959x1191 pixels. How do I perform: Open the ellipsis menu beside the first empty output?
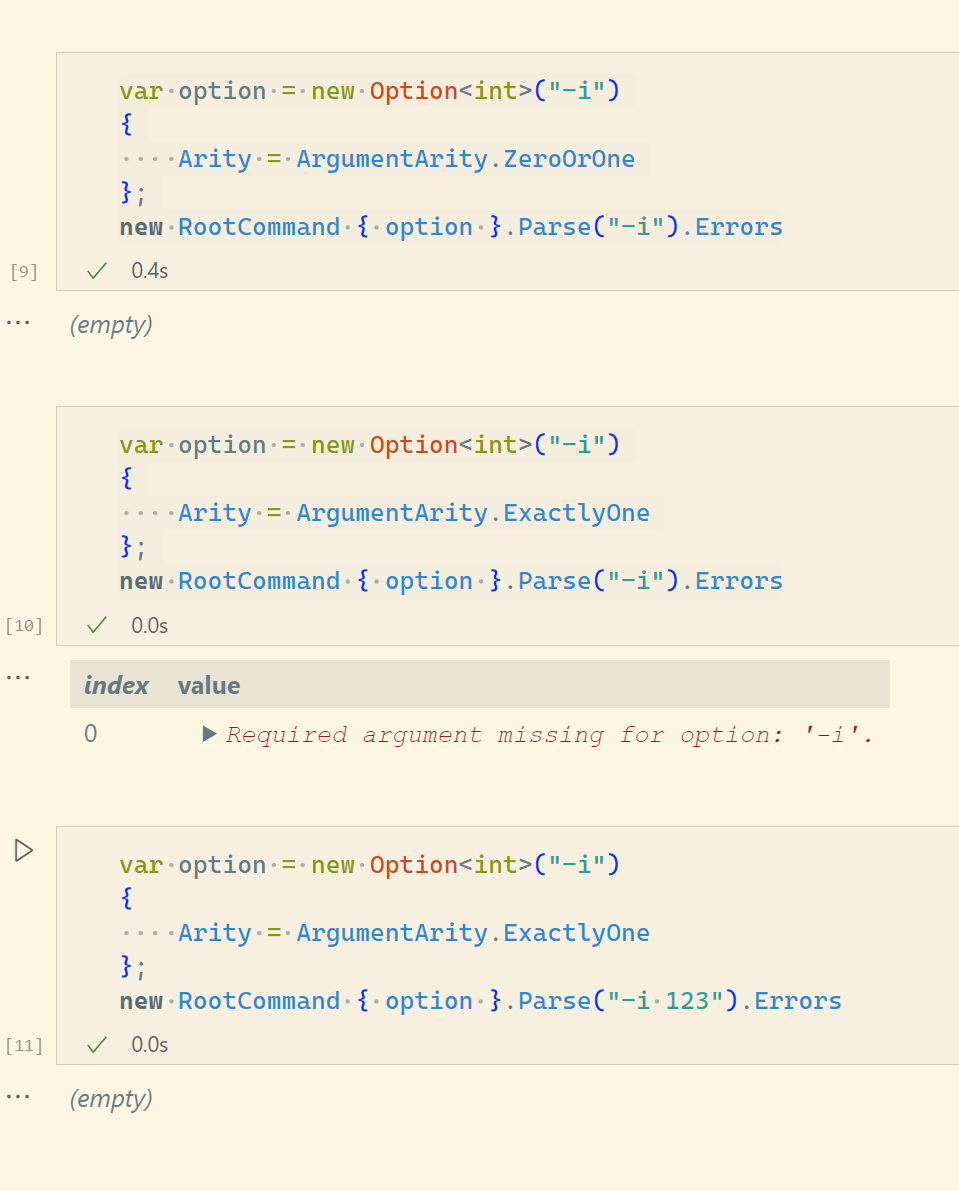[x=18, y=322]
